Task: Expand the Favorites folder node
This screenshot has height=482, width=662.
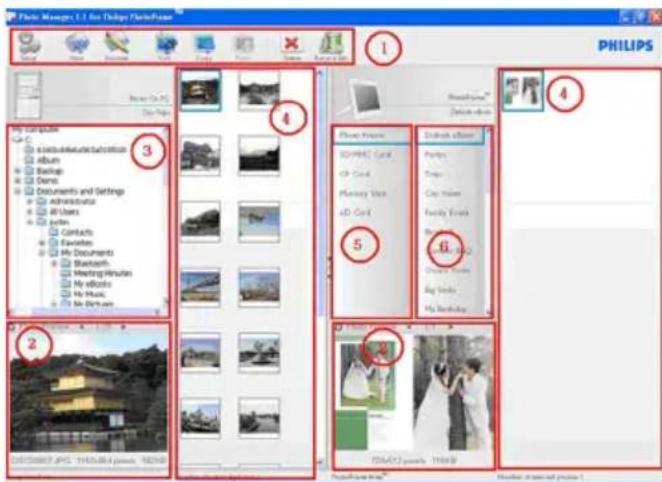Action: [42, 243]
